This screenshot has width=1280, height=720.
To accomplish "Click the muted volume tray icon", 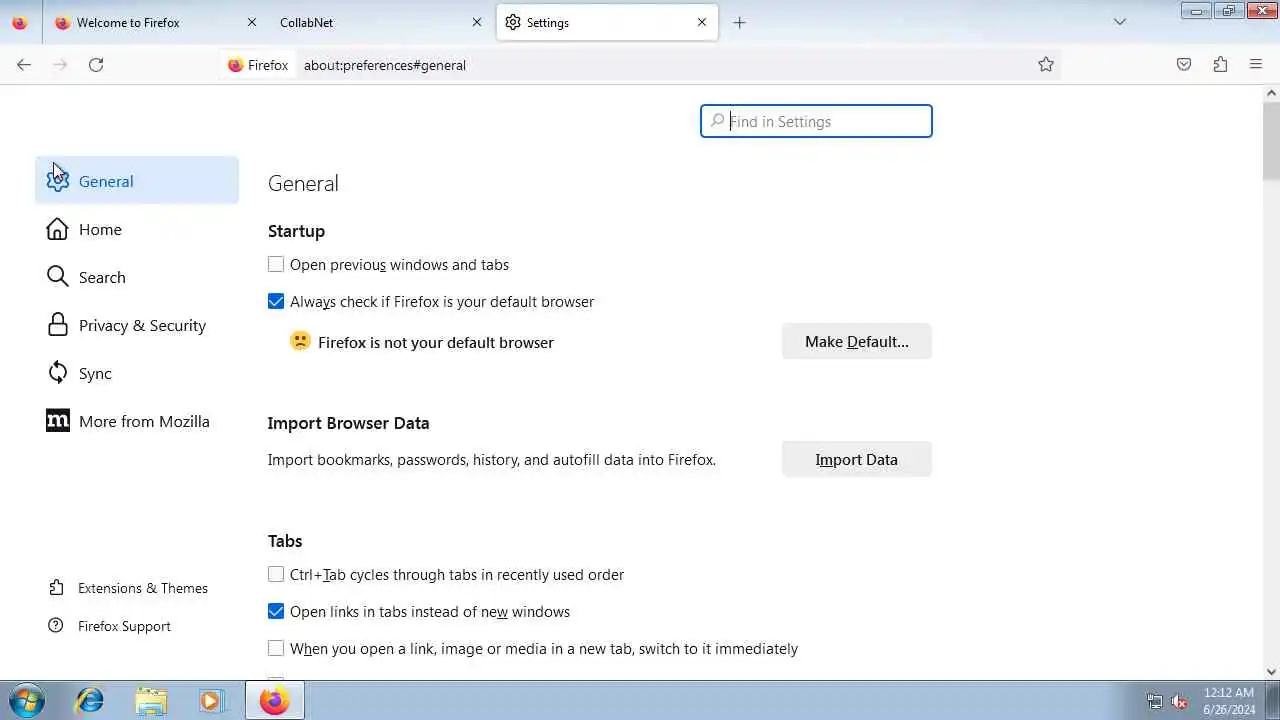I will pyautogui.click(x=1179, y=701).
